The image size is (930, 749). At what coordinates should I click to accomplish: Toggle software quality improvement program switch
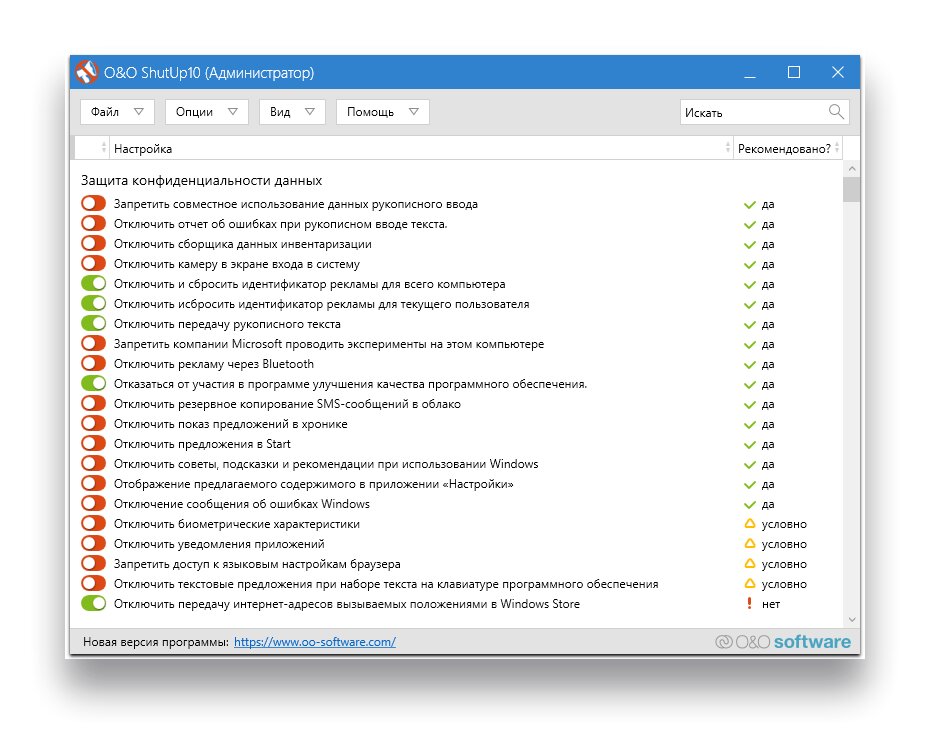(x=93, y=384)
